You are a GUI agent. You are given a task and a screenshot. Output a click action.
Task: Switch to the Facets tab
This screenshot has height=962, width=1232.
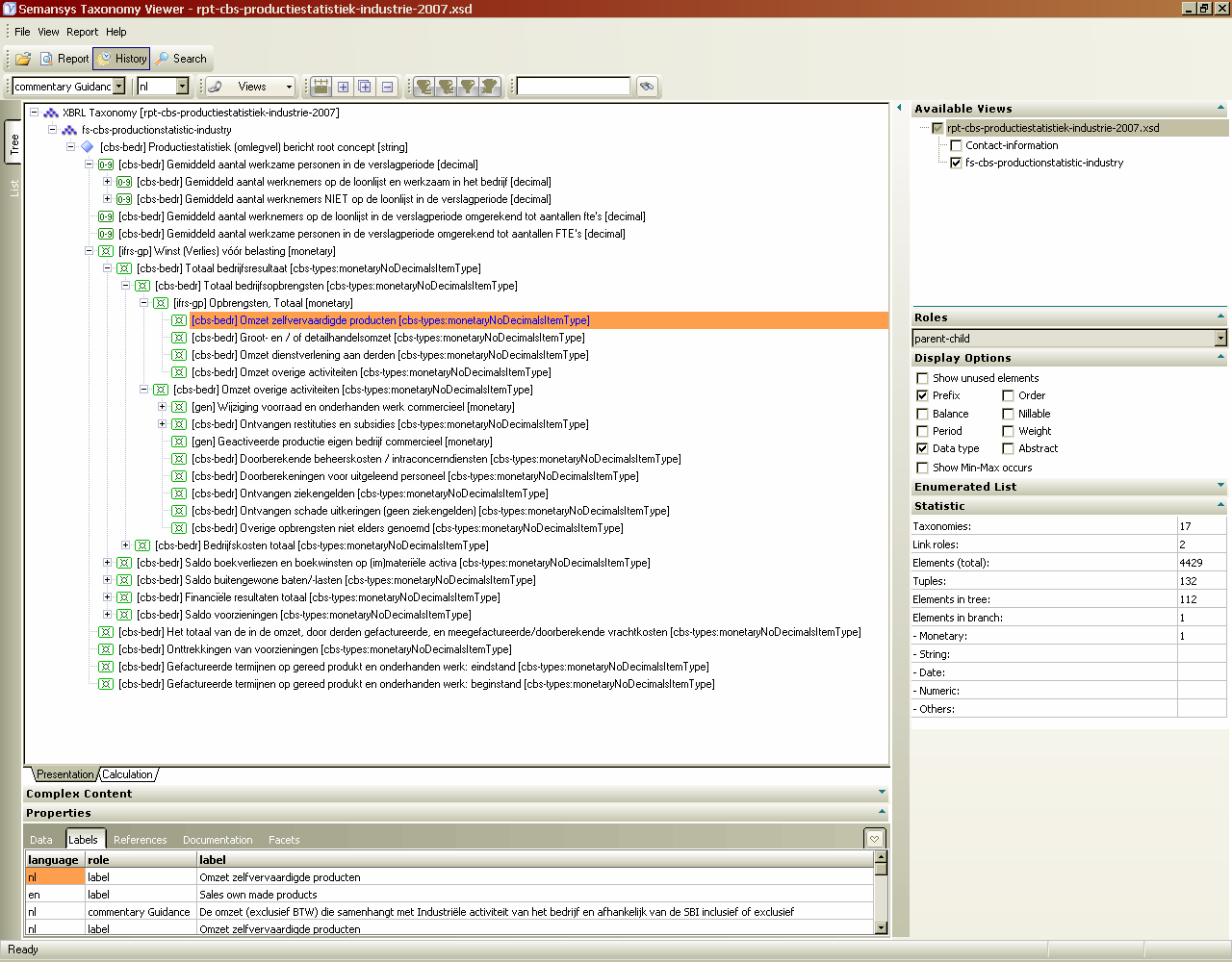[x=284, y=840]
